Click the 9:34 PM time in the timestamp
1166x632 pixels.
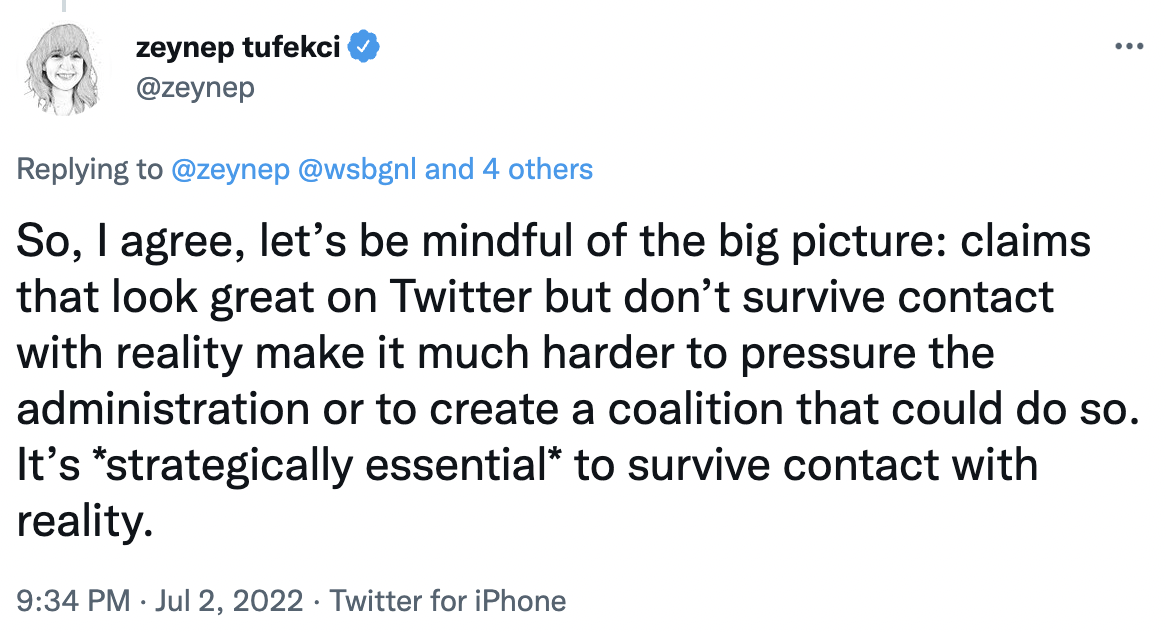(x=73, y=600)
